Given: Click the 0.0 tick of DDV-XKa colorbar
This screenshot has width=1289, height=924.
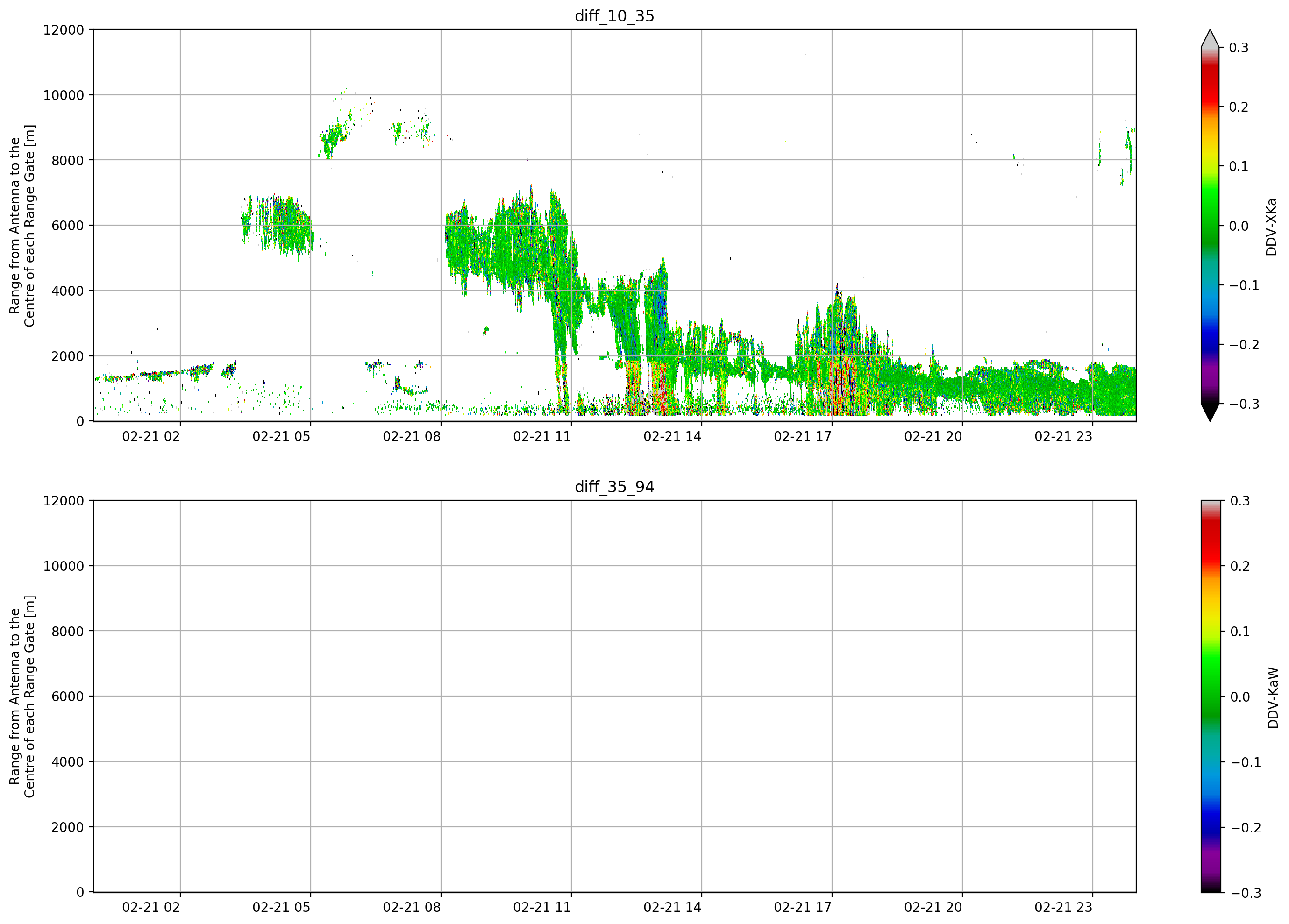Looking at the screenshot, I should point(1239,226).
